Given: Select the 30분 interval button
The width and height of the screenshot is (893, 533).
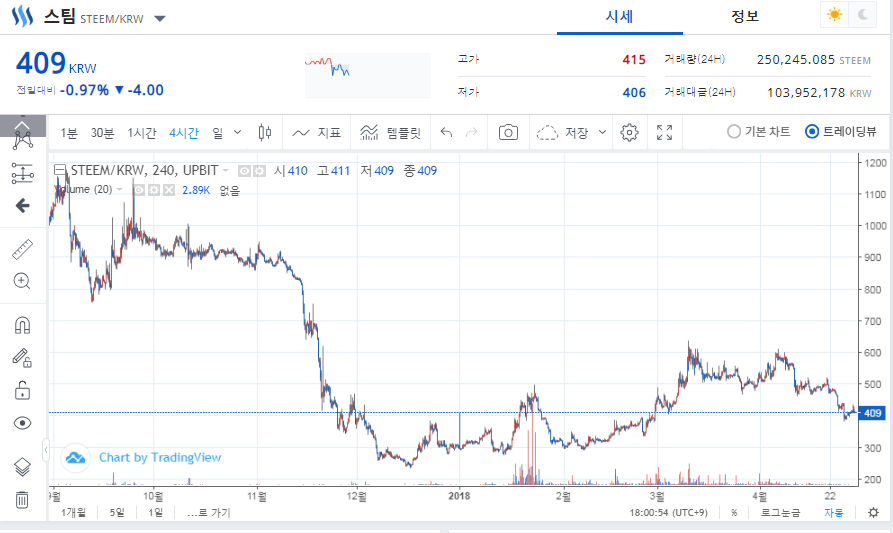Looking at the screenshot, I should pos(102,132).
